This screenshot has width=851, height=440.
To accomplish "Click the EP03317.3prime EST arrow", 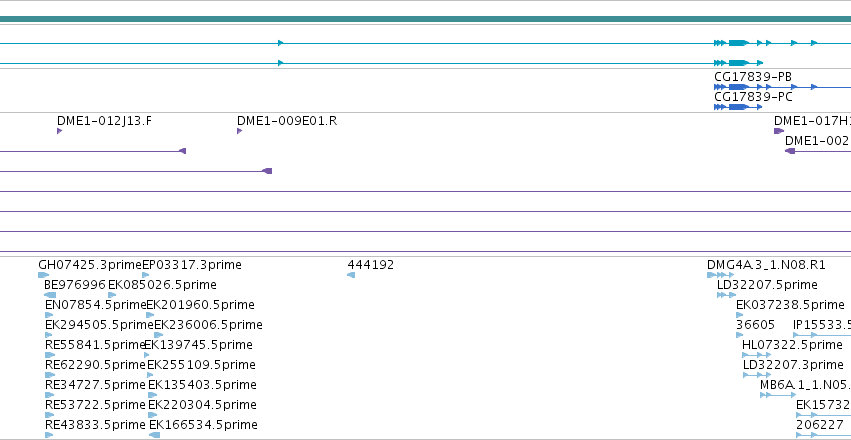I will point(145,275).
